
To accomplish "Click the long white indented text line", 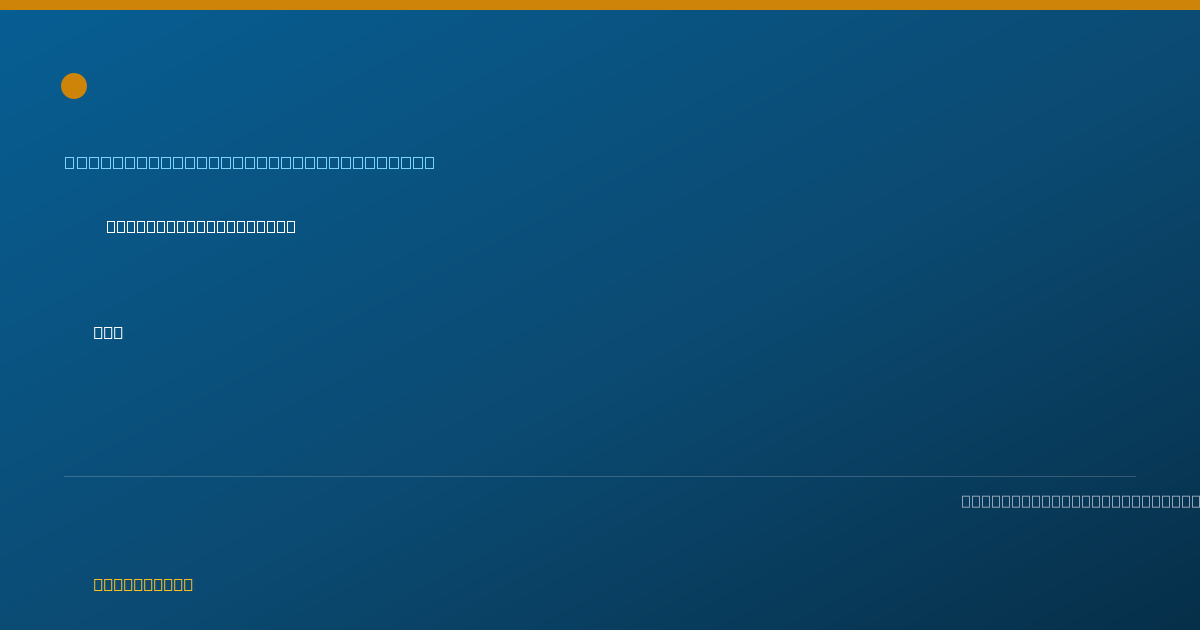I will click(x=201, y=226).
